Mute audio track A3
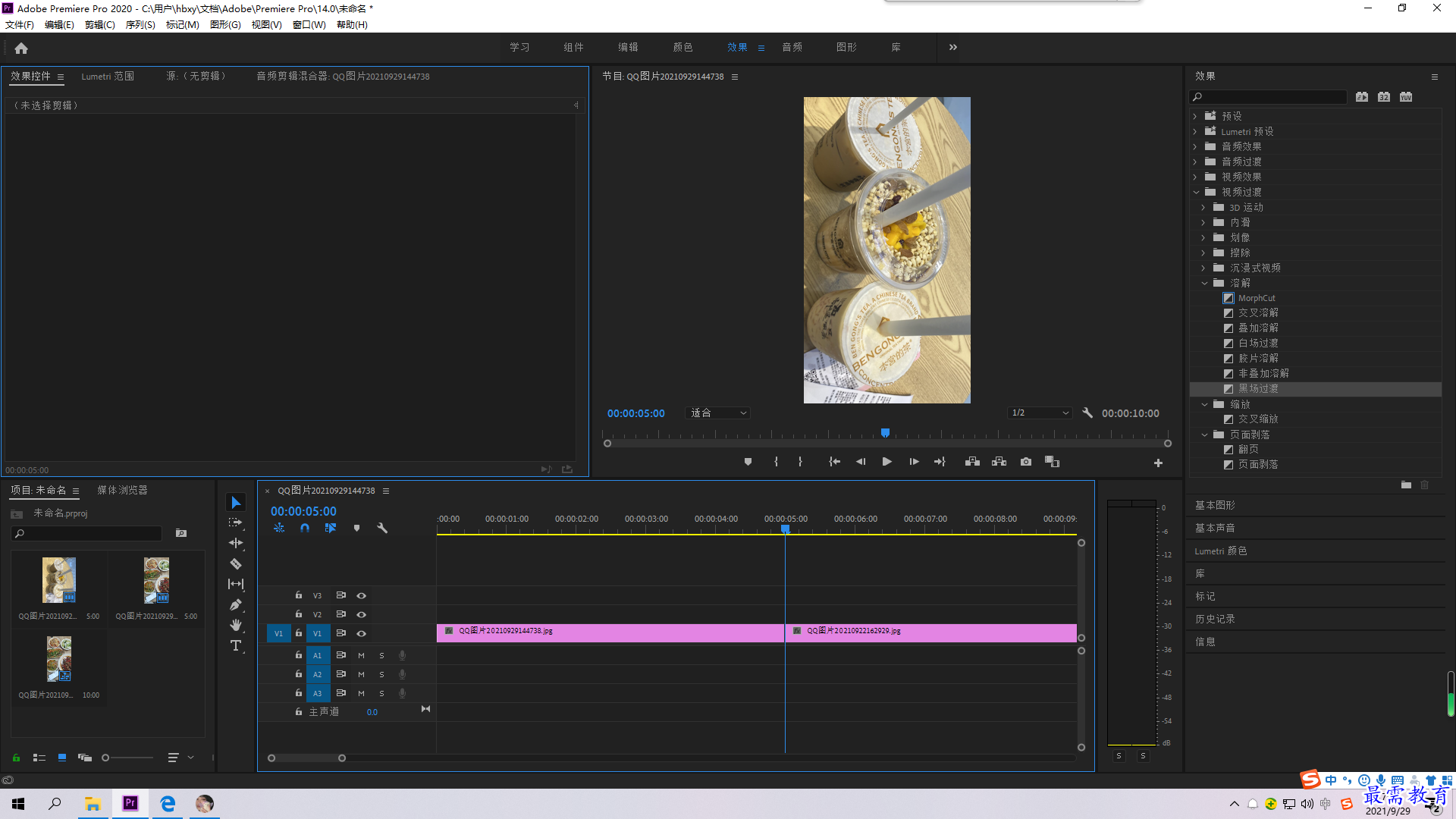The width and height of the screenshot is (1456, 819). pos(361,693)
